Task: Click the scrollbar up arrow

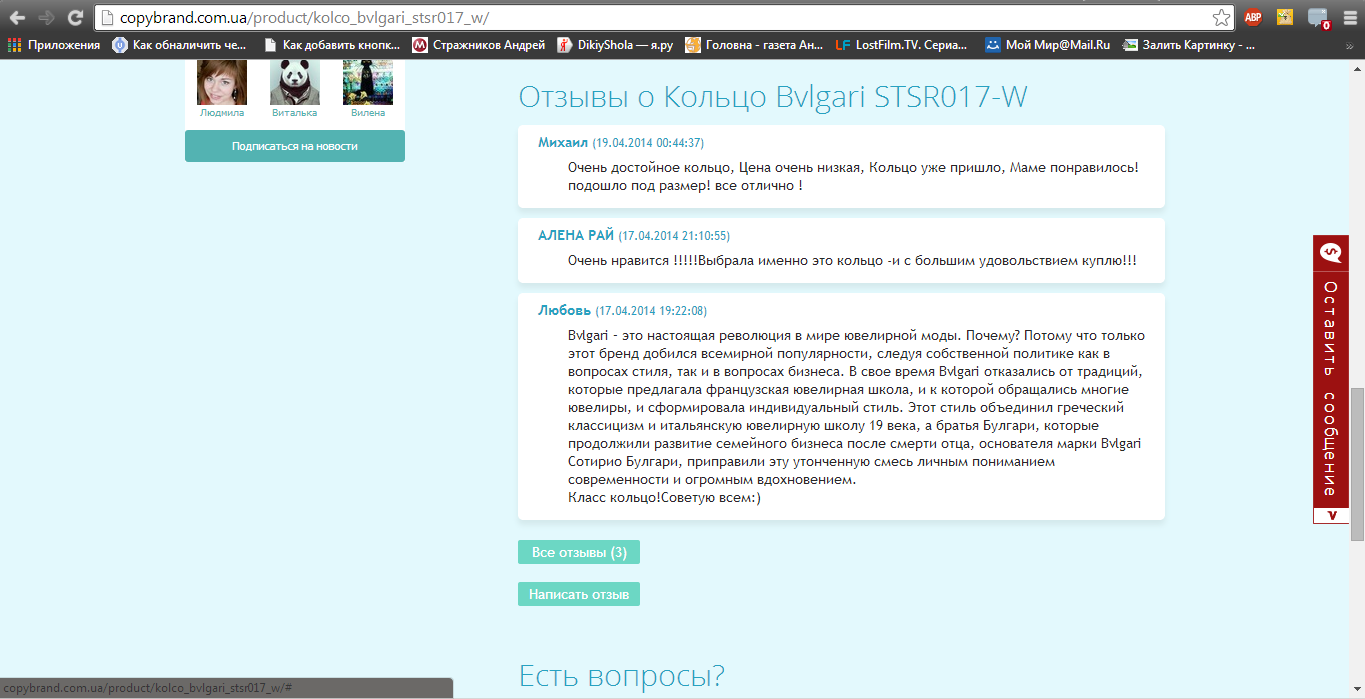Action: (1357, 66)
